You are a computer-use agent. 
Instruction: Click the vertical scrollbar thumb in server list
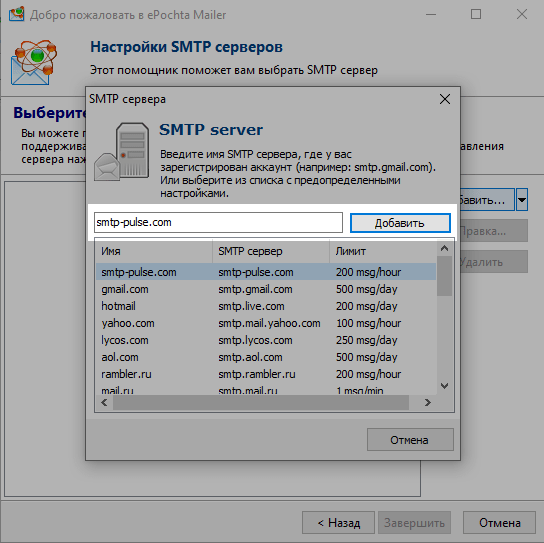pos(444,276)
